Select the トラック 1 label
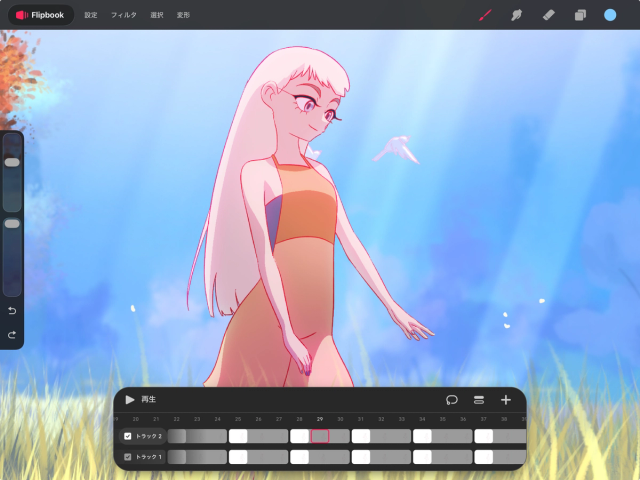 pyautogui.click(x=149, y=457)
